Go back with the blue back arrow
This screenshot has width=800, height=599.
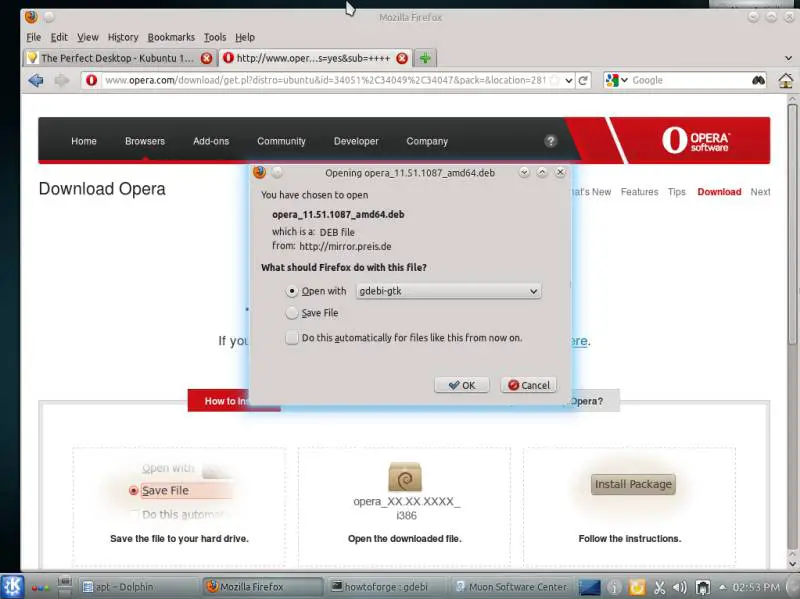click(x=36, y=80)
